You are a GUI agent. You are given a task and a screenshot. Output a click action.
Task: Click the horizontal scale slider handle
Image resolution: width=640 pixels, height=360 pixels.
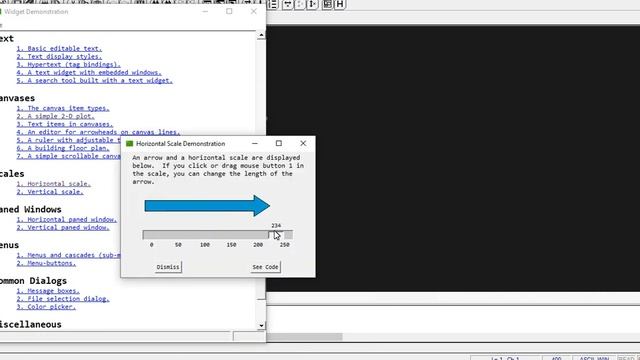(x=276, y=235)
